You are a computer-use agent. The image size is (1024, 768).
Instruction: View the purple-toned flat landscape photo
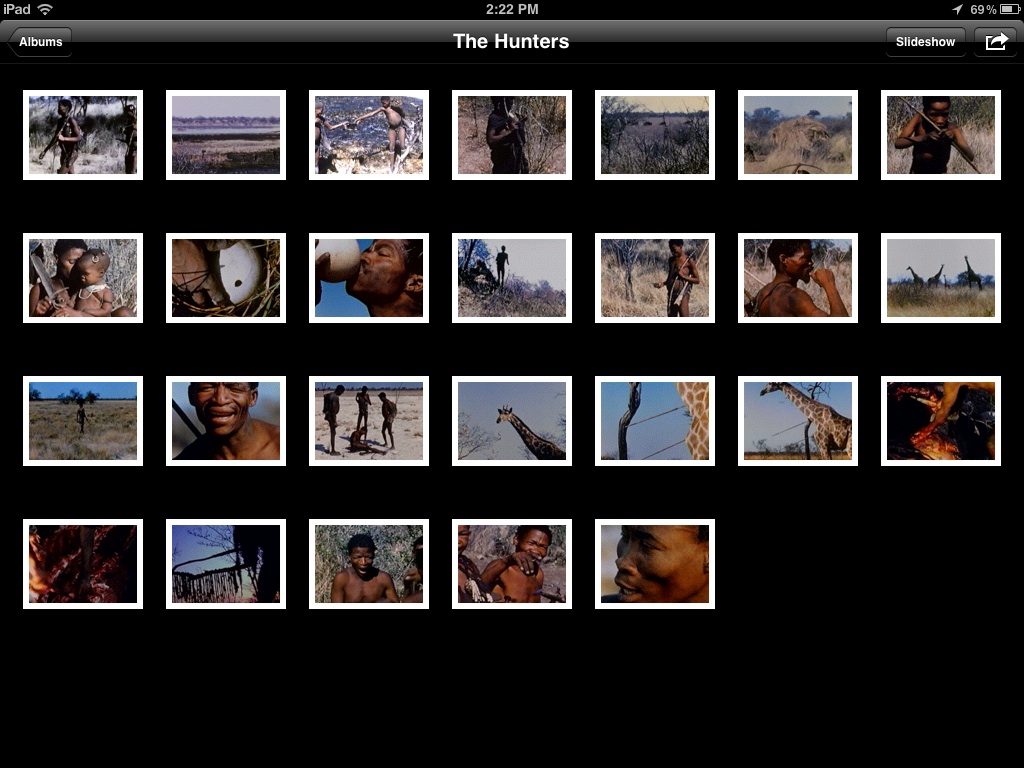226,135
